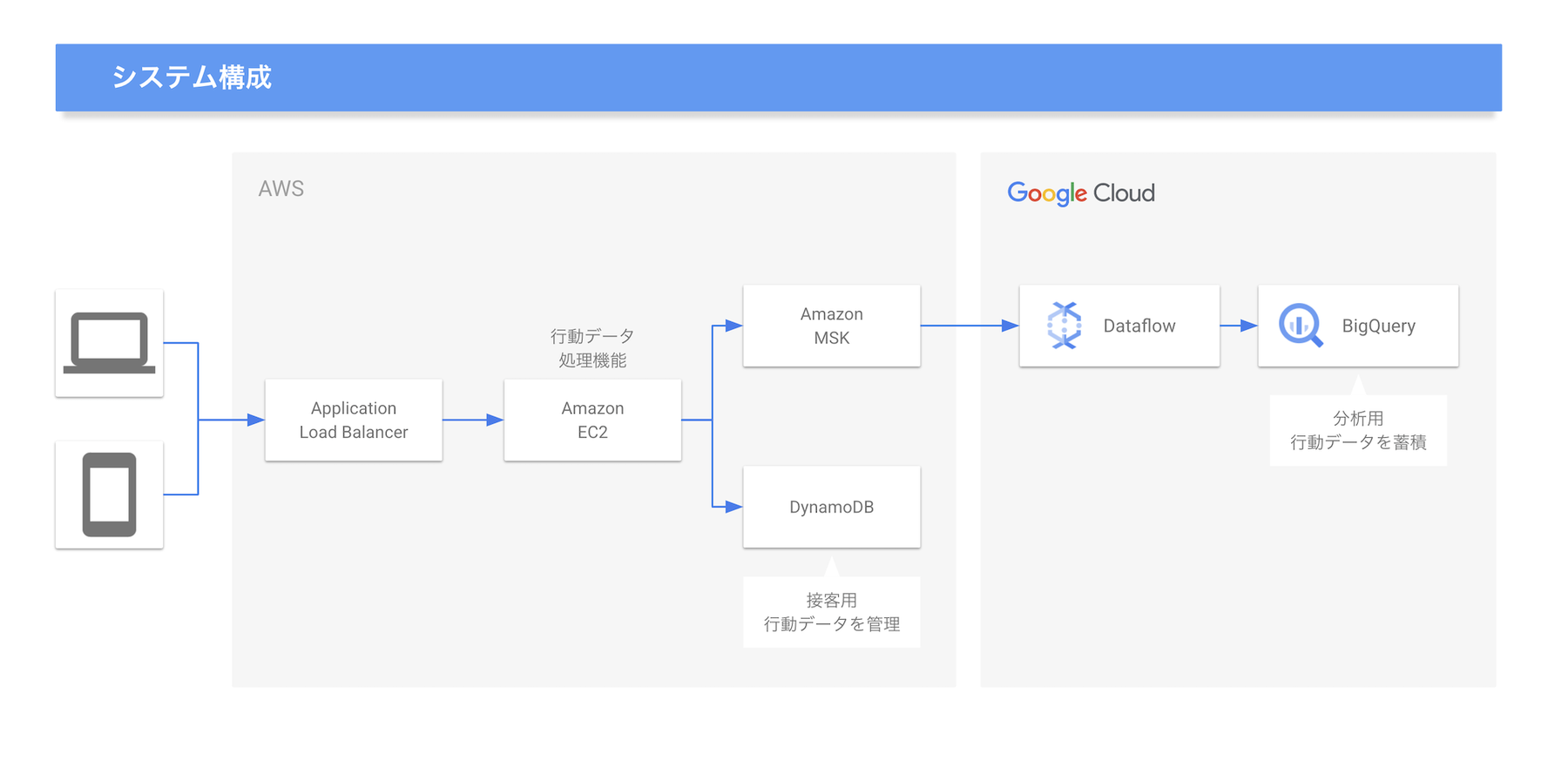Click the Dataflow hexagon icon
This screenshot has height=767, width=1568.
pos(1064,326)
